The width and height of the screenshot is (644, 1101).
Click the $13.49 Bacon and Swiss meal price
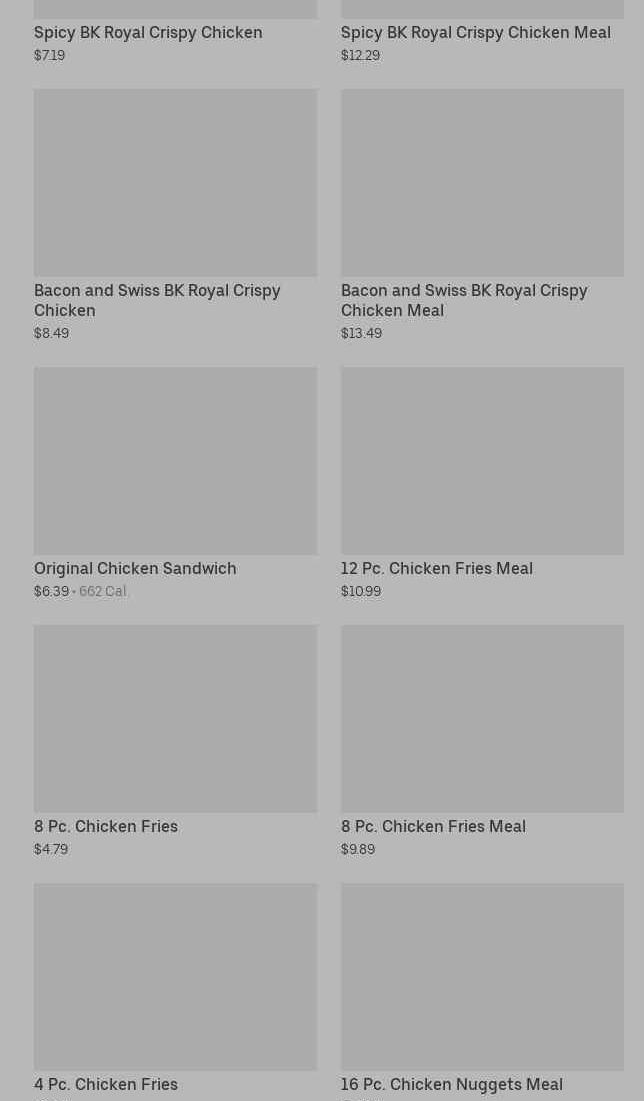coord(361,333)
